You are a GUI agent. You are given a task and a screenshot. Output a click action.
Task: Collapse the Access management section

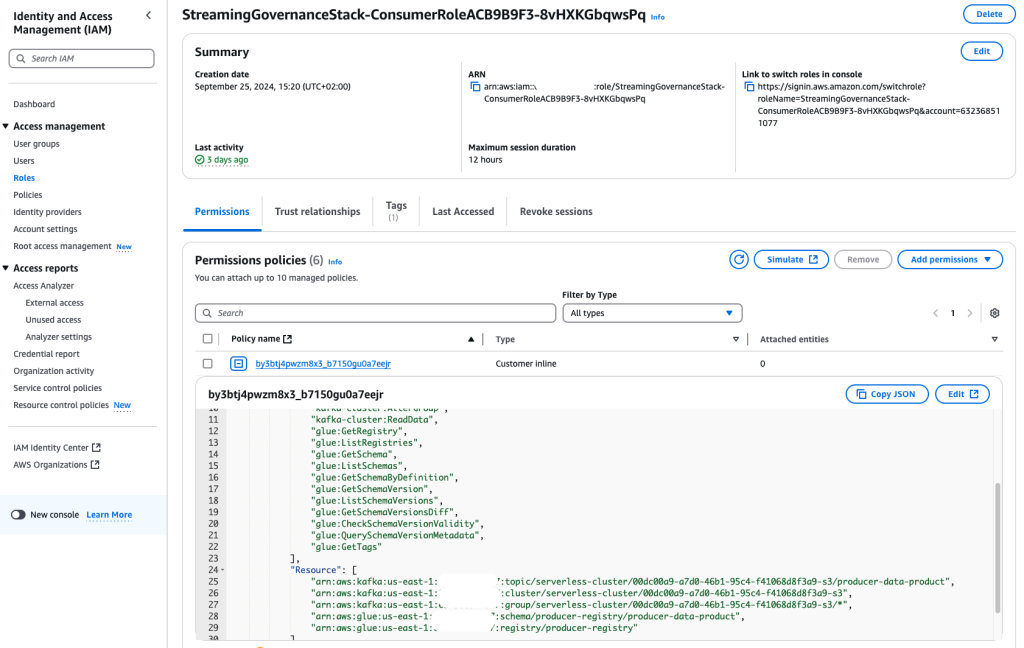[x=6, y=126]
